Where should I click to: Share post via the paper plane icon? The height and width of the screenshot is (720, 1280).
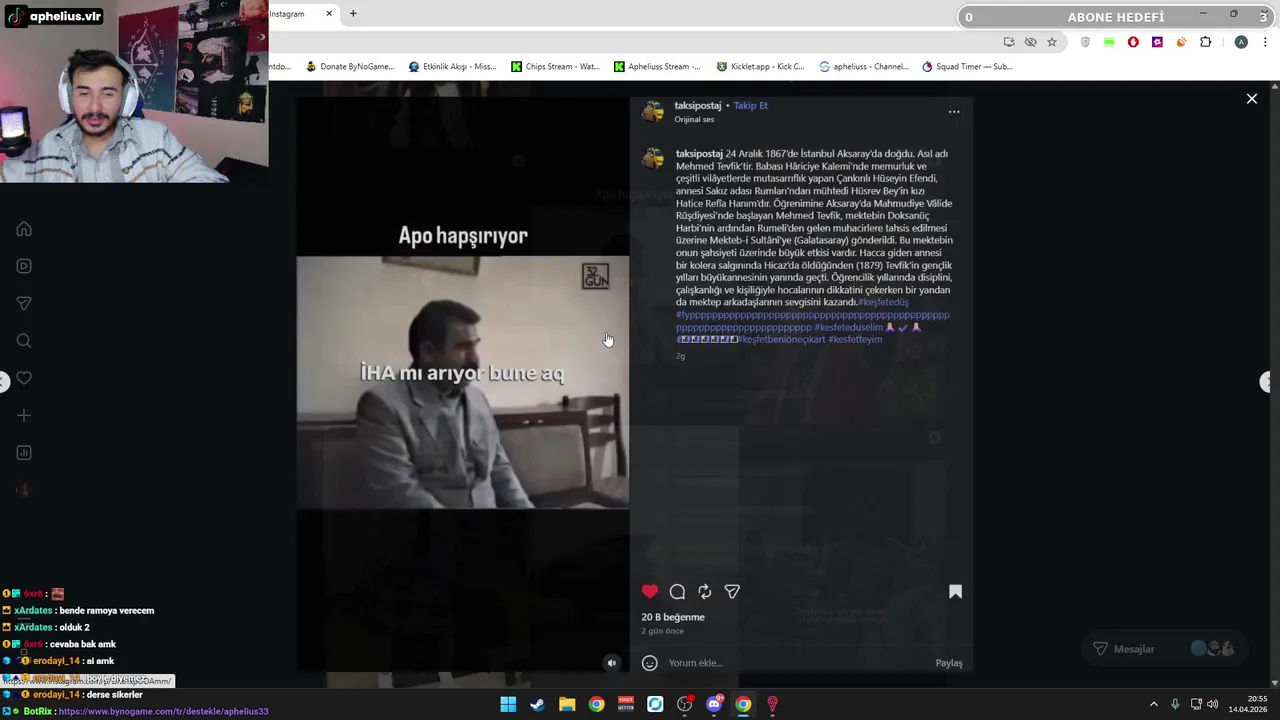(x=732, y=591)
